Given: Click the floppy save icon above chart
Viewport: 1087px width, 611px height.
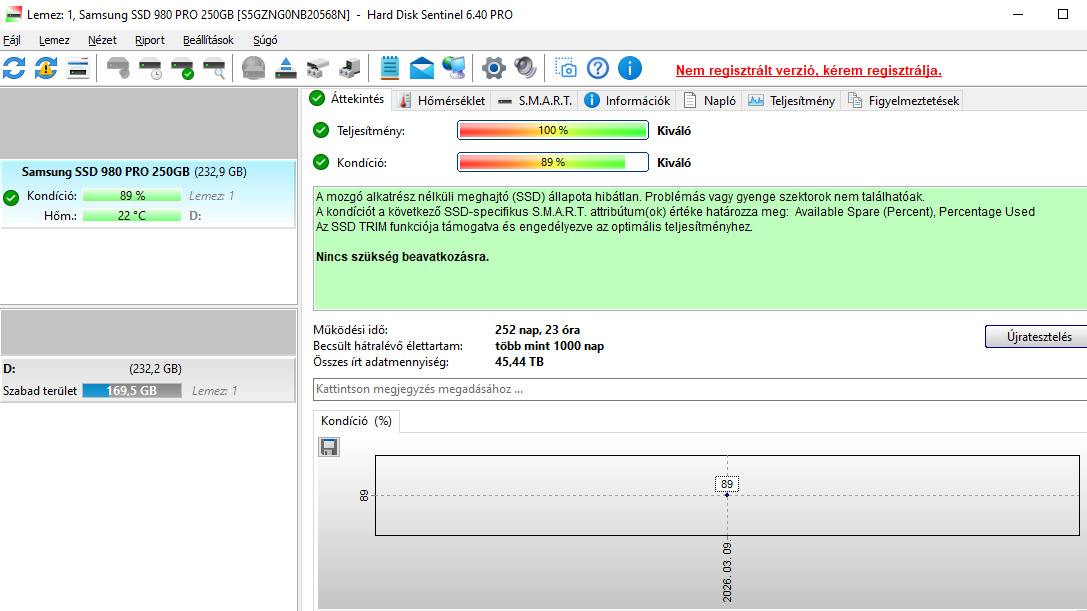Looking at the screenshot, I should tap(329, 447).
